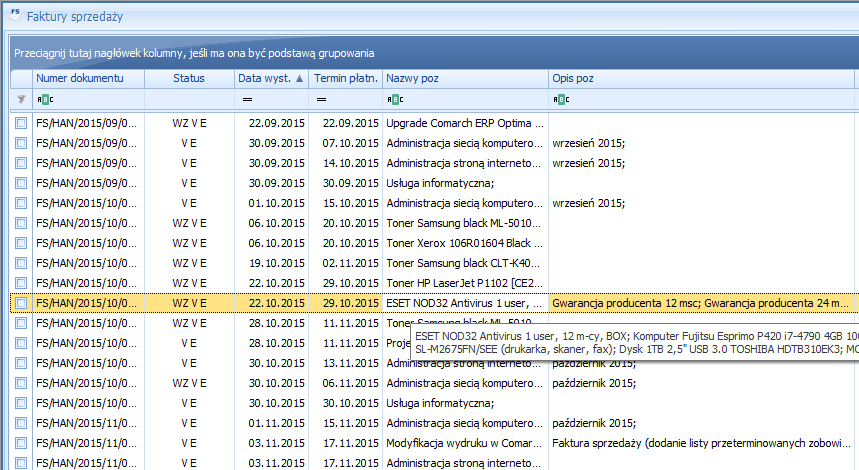Viewport: 859px width, 470px height.
Task: Click 'Faktury sprzedaży' window title
Action: [x=75, y=16]
